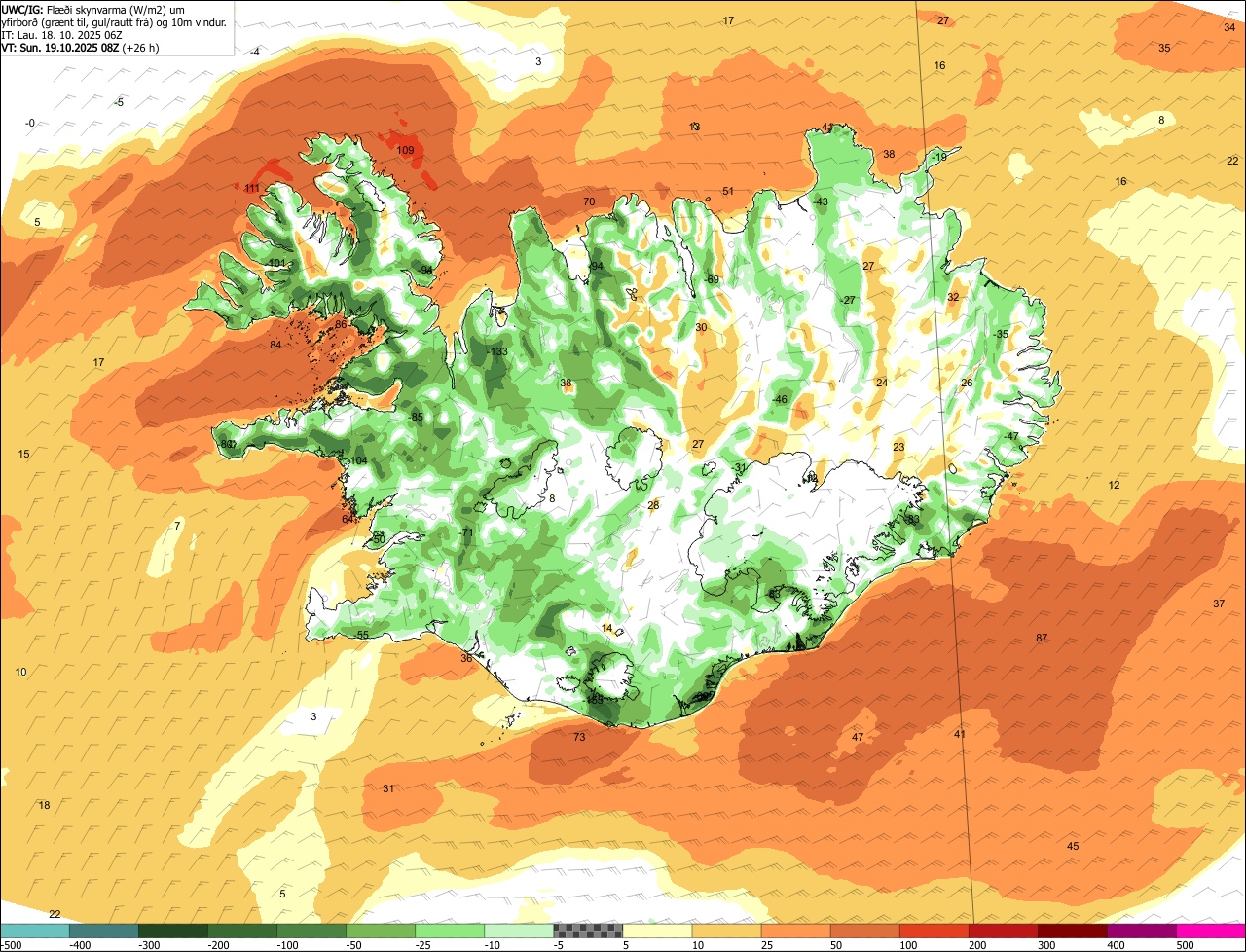
Task: Select the legend color between -500 and -400
Action: (x=34, y=931)
